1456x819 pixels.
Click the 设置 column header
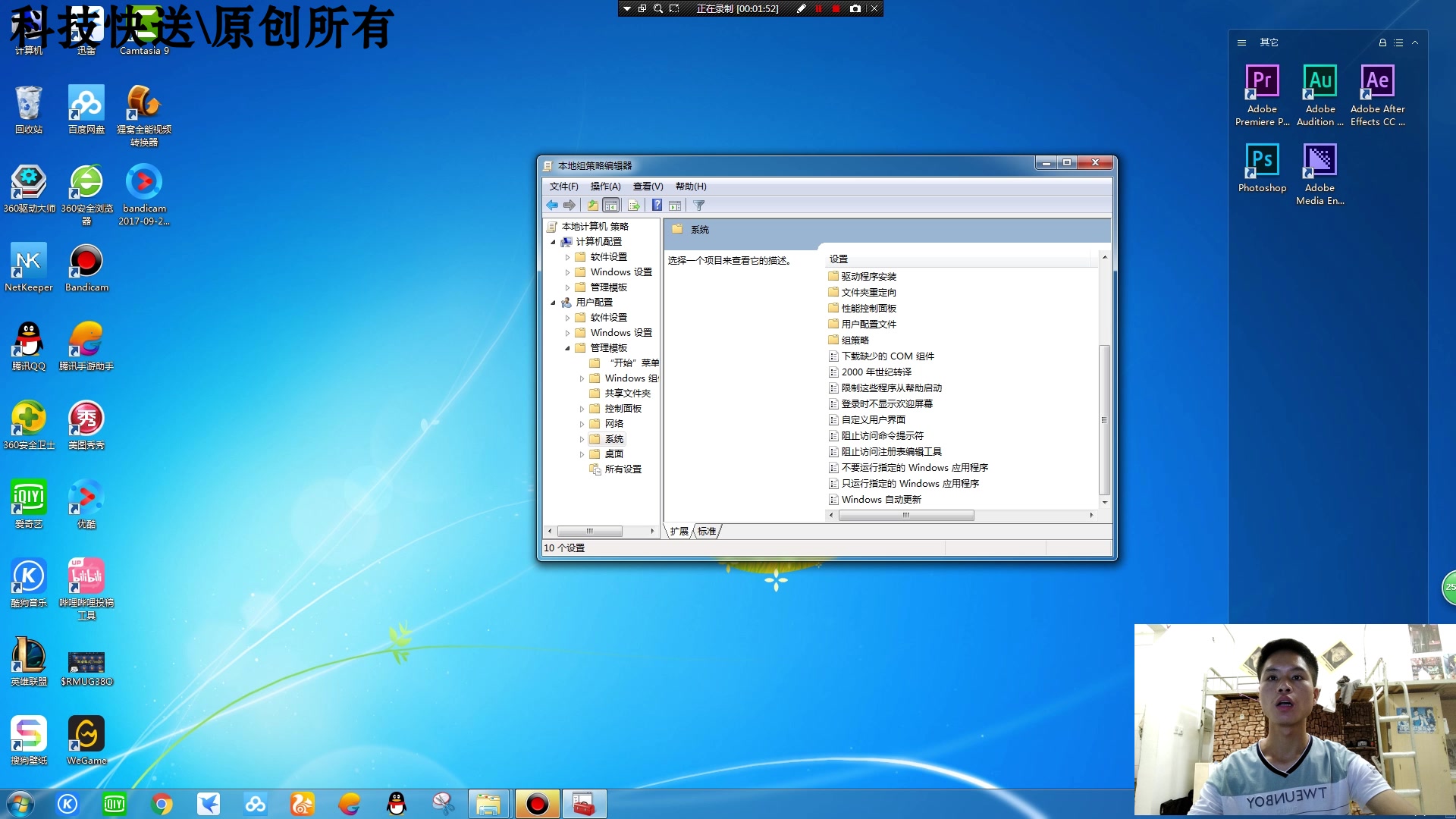click(x=962, y=259)
